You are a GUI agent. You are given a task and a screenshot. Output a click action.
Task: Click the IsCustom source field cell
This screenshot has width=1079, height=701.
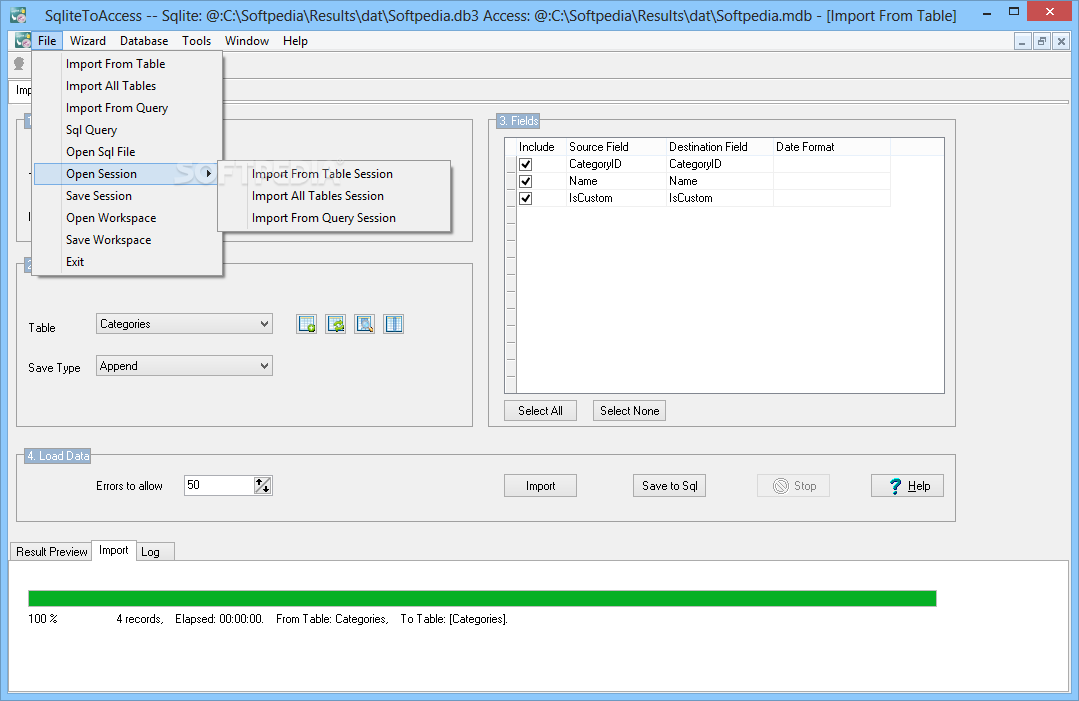tap(616, 198)
